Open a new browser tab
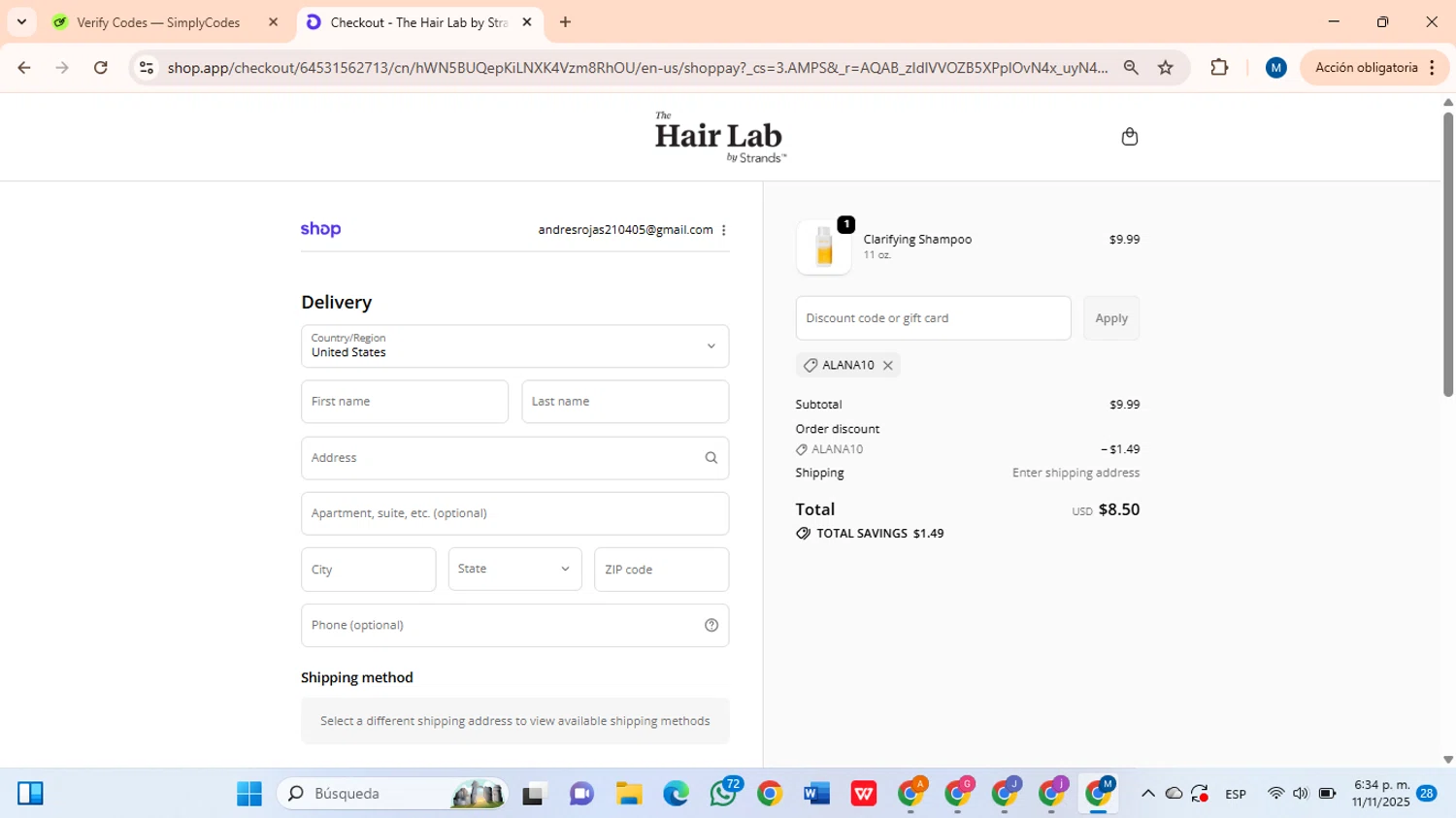This screenshot has width=1456, height=818. tap(565, 22)
